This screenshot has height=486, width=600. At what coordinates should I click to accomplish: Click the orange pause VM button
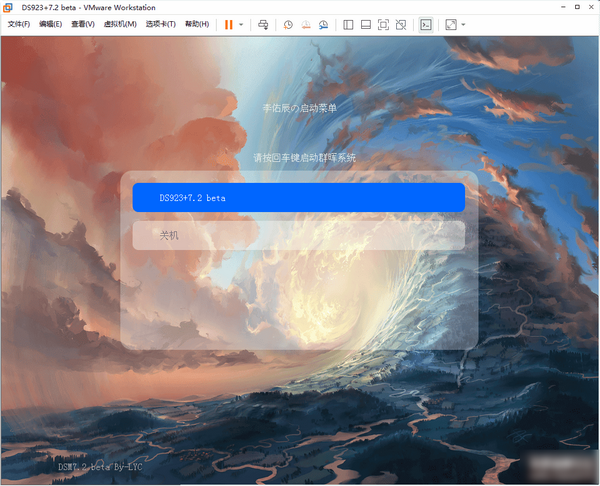(228, 25)
